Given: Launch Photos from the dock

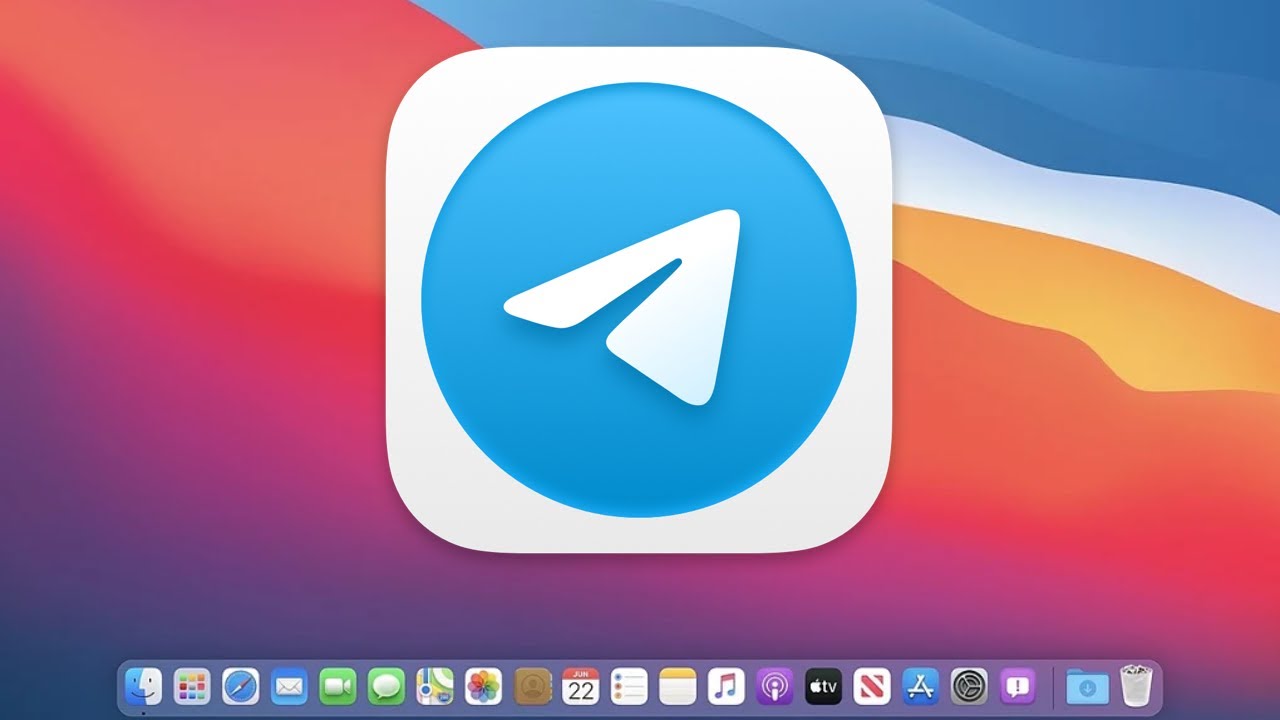Looking at the screenshot, I should click(x=484, y=686).
